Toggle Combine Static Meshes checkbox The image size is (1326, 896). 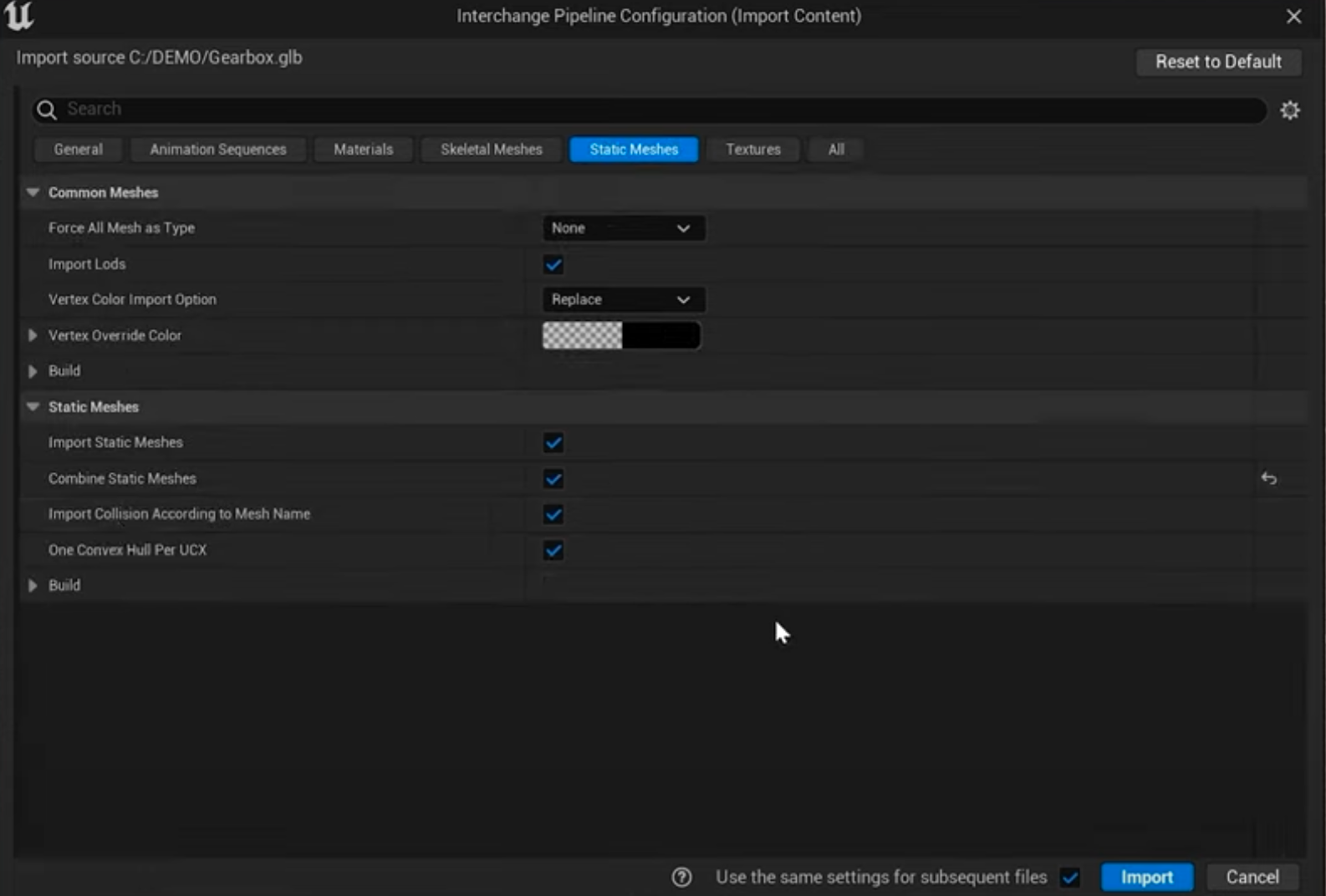coord(553,479)
